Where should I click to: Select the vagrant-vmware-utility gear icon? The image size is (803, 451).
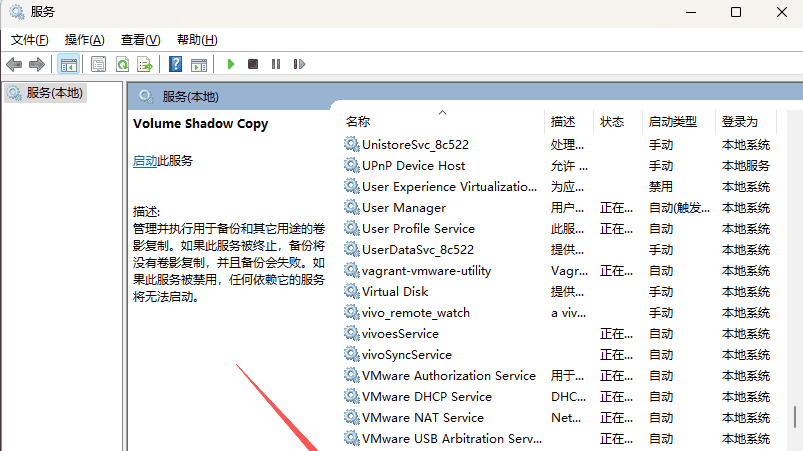[x=351, y=270]
